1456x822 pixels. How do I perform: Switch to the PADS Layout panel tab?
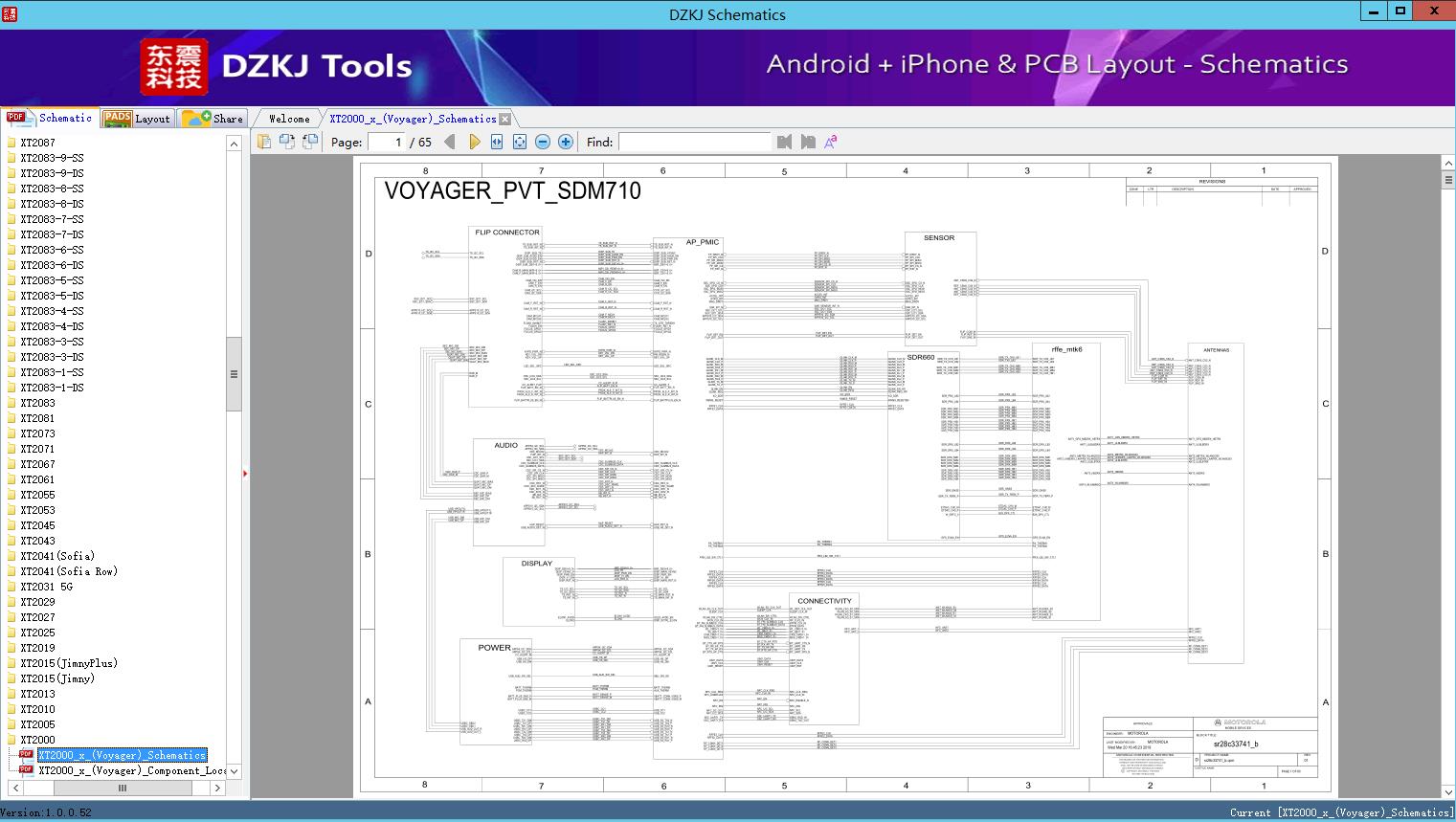pos(137,119)
